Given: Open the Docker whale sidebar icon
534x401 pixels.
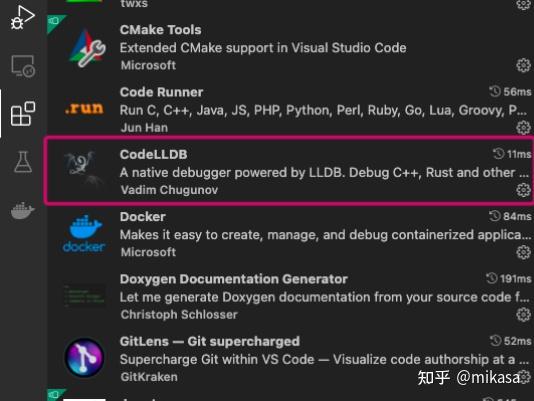Looking at the screenshot, I should coord(22,211).
